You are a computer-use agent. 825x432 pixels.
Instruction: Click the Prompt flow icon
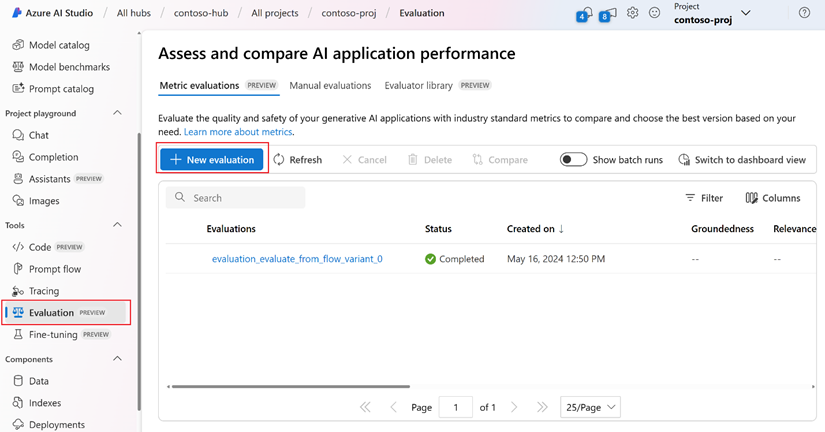click(18, 269)
